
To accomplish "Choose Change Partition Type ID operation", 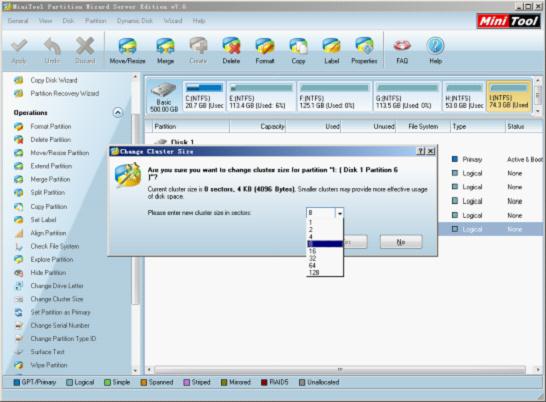I will click(x=63, y=339).
